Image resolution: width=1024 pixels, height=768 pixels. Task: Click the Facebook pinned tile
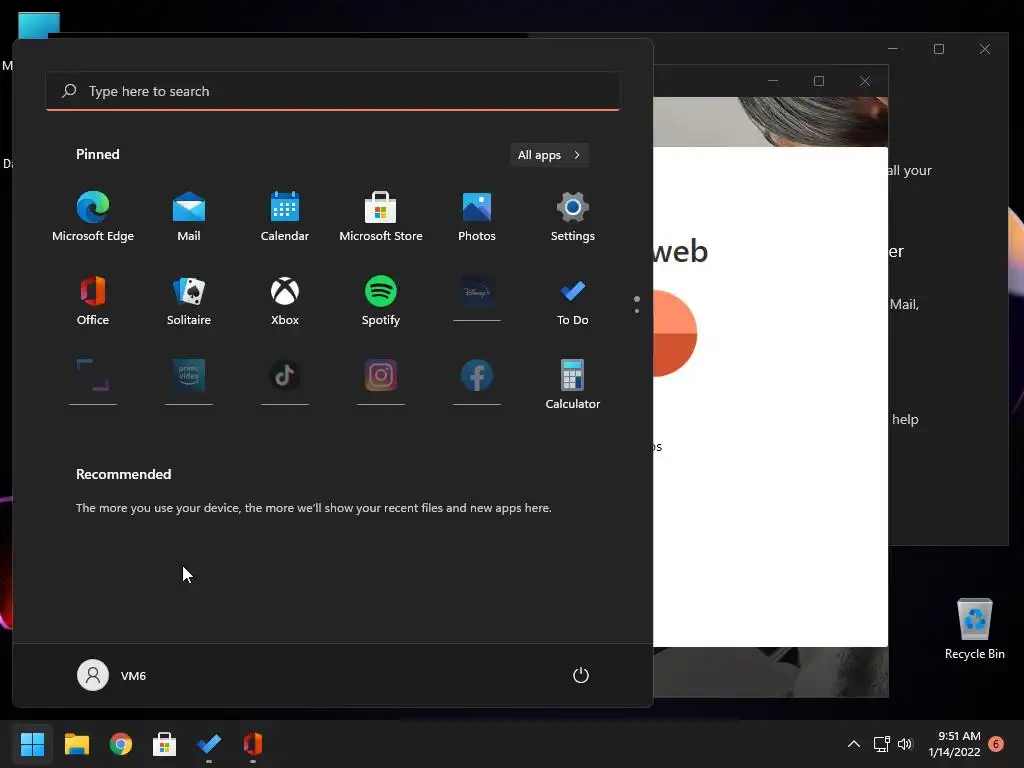pyautogui.click(x=477, y=381)
